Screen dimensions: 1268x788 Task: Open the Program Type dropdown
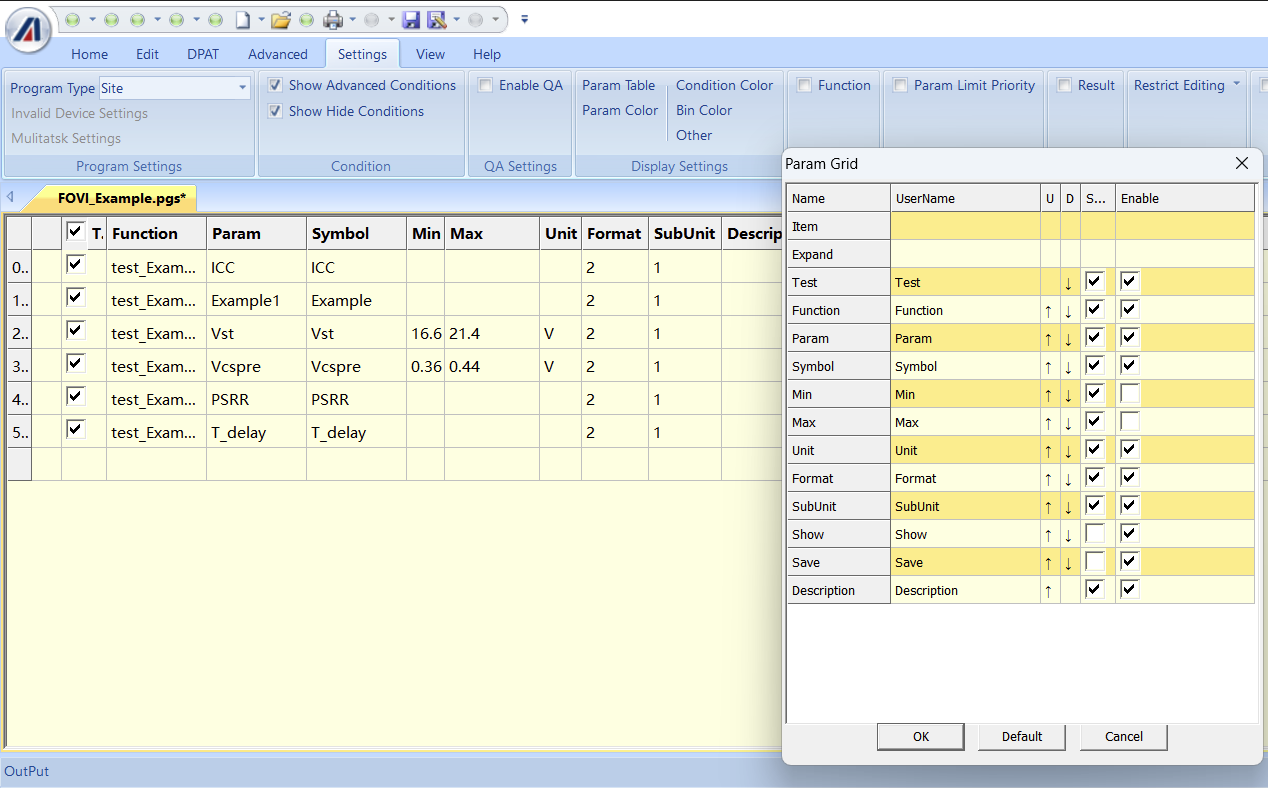(x=242, y=88)
